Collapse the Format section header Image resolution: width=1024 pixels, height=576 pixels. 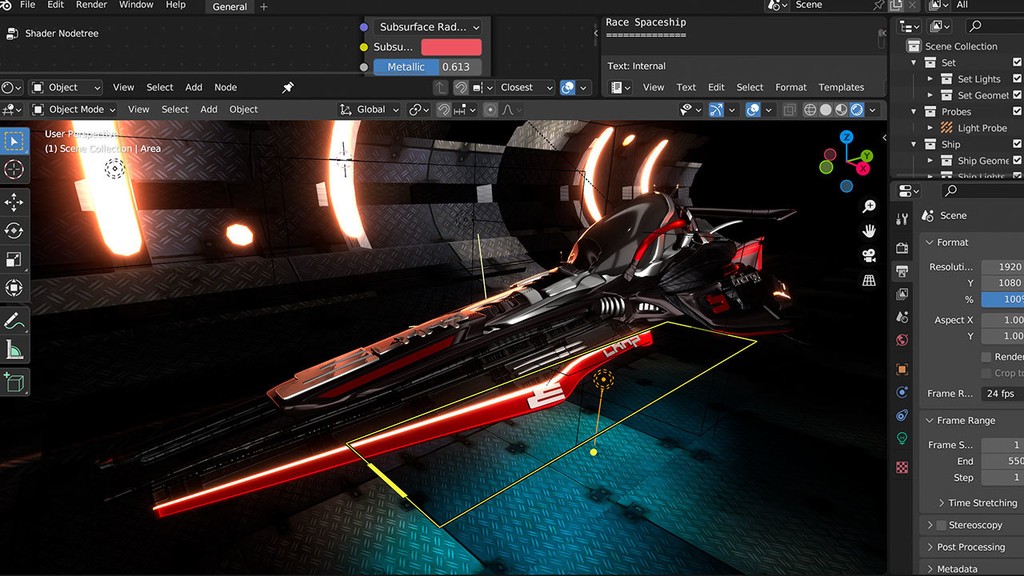point(955,242)
